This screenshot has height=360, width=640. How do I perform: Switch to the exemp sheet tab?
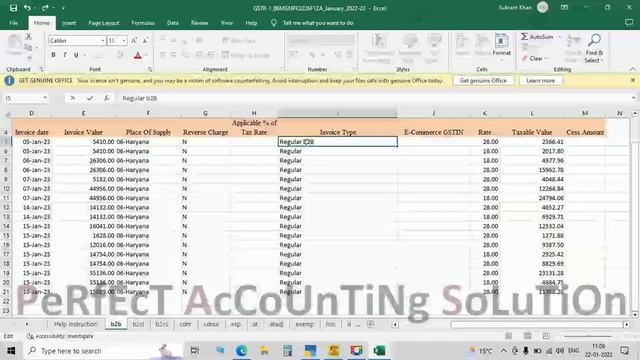304,324
